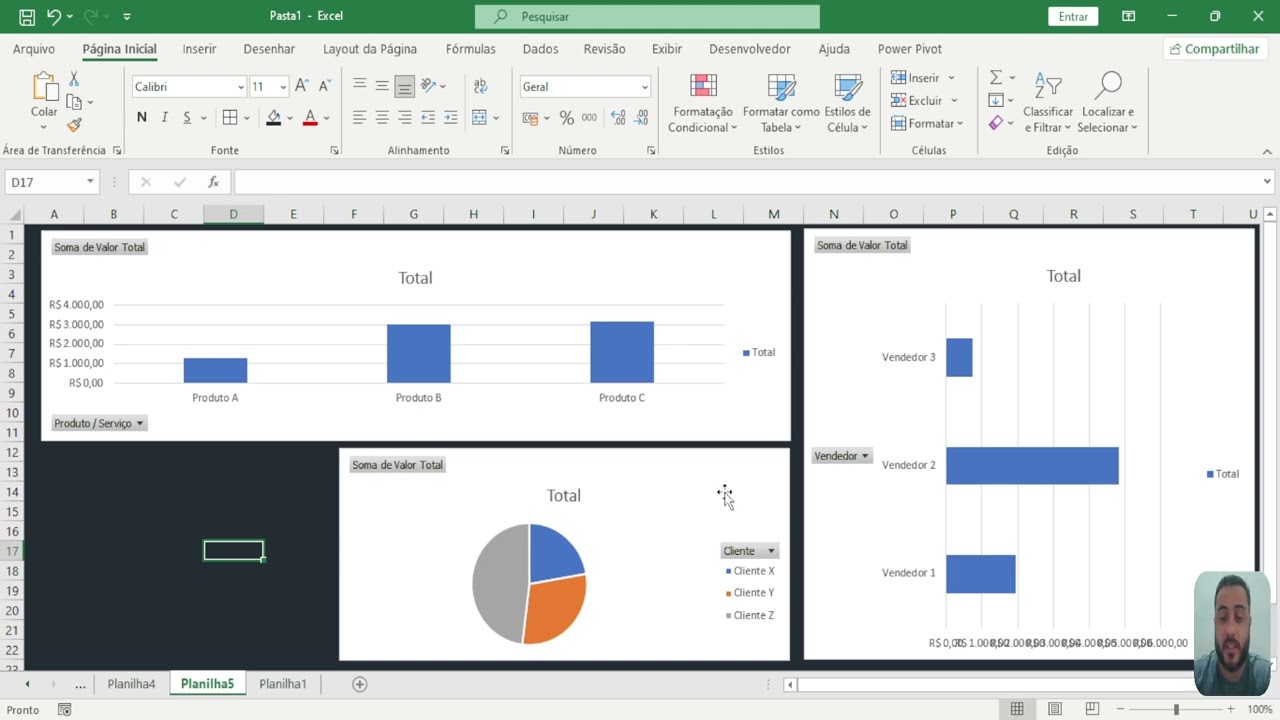Open the Fórmulas ribbon tab
1280x720 pixels.
click(x=470, y=49)
